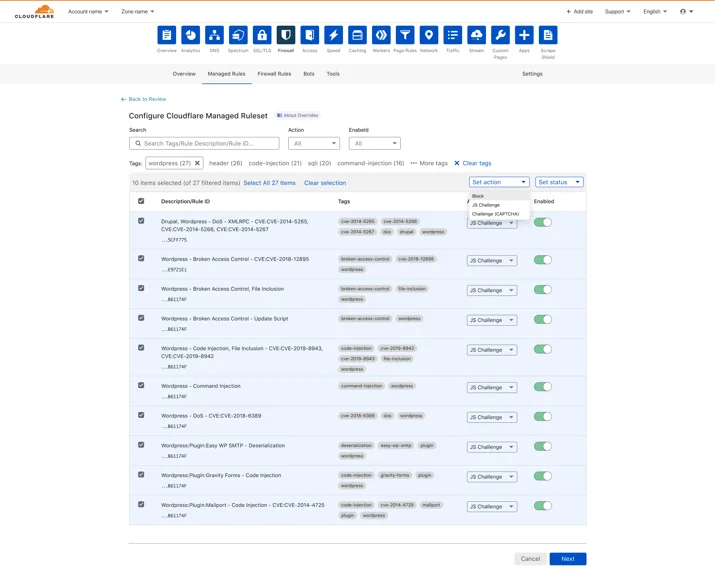Screen dimensions: 715x588
Task: Open the Workers icon
Action: coord(381,35)
